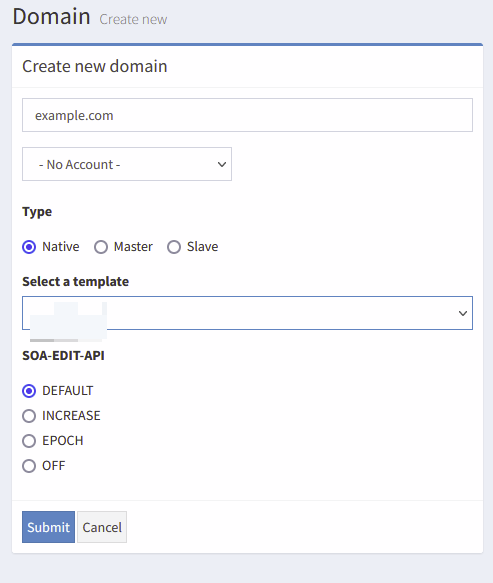Click the Domain page title
Viewport: 493px width, 583px height.
coord(51,17)
